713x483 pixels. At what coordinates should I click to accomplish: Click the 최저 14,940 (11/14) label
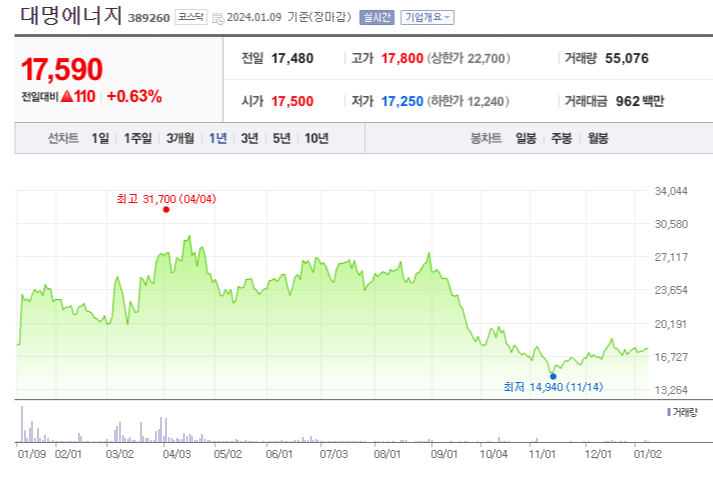(553, 387)
